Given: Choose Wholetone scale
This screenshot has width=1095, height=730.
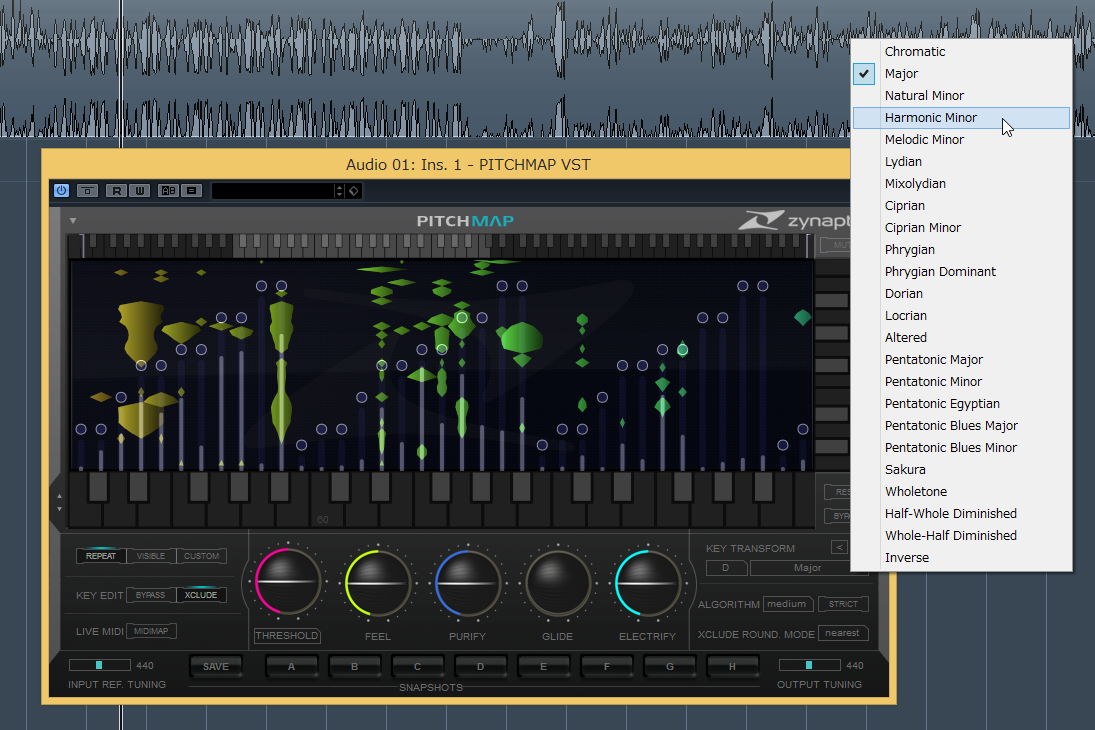Looking at the screenshot, I should pos(962,492).
